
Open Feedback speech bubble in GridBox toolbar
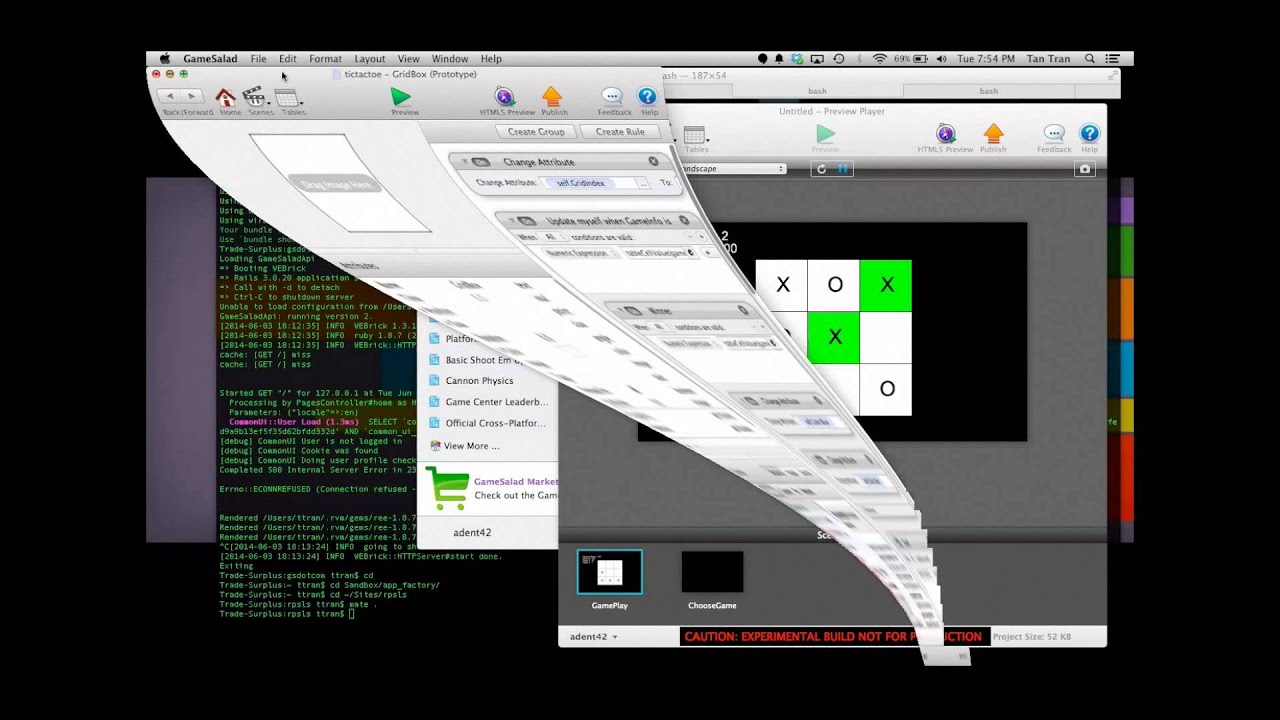[613, 97]
